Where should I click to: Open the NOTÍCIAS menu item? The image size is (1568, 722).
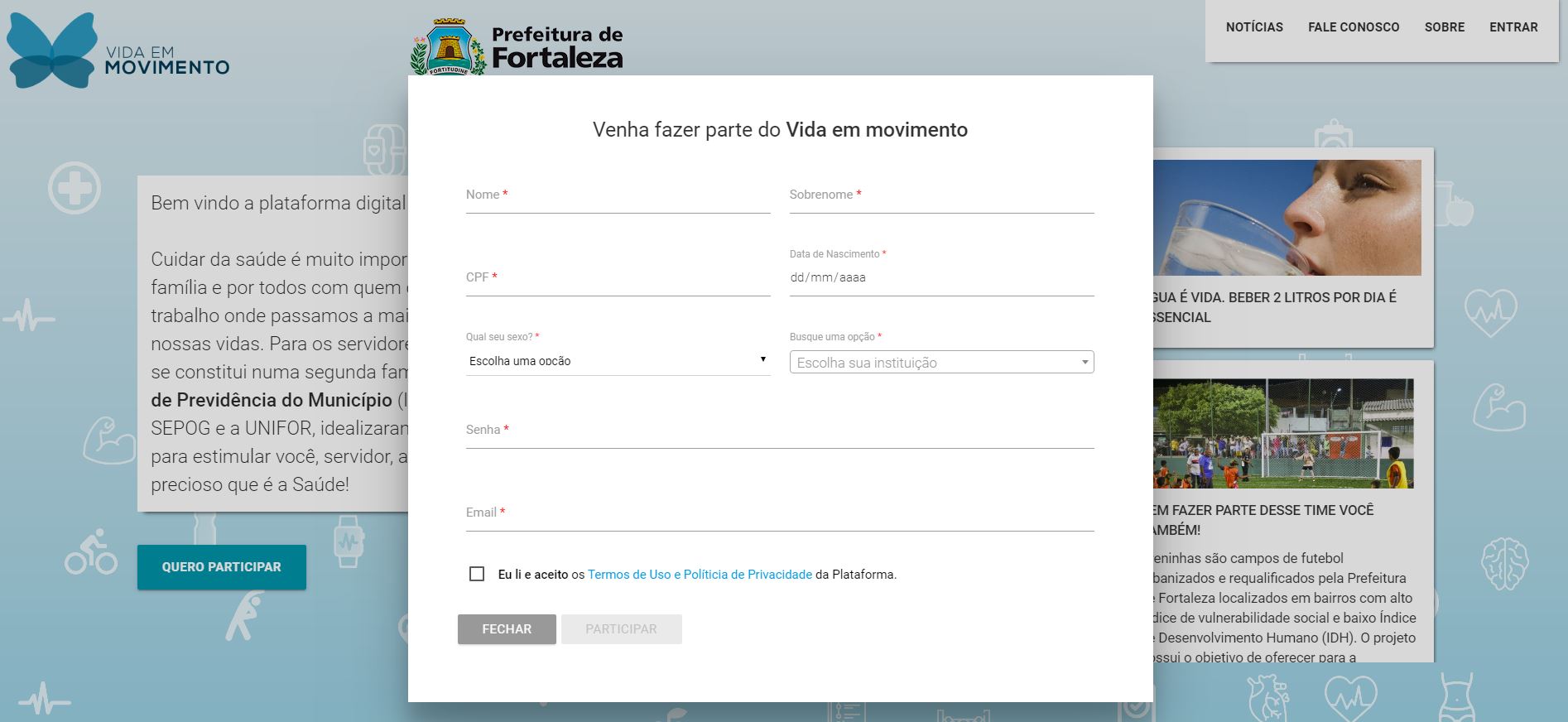pos(1254,27)
